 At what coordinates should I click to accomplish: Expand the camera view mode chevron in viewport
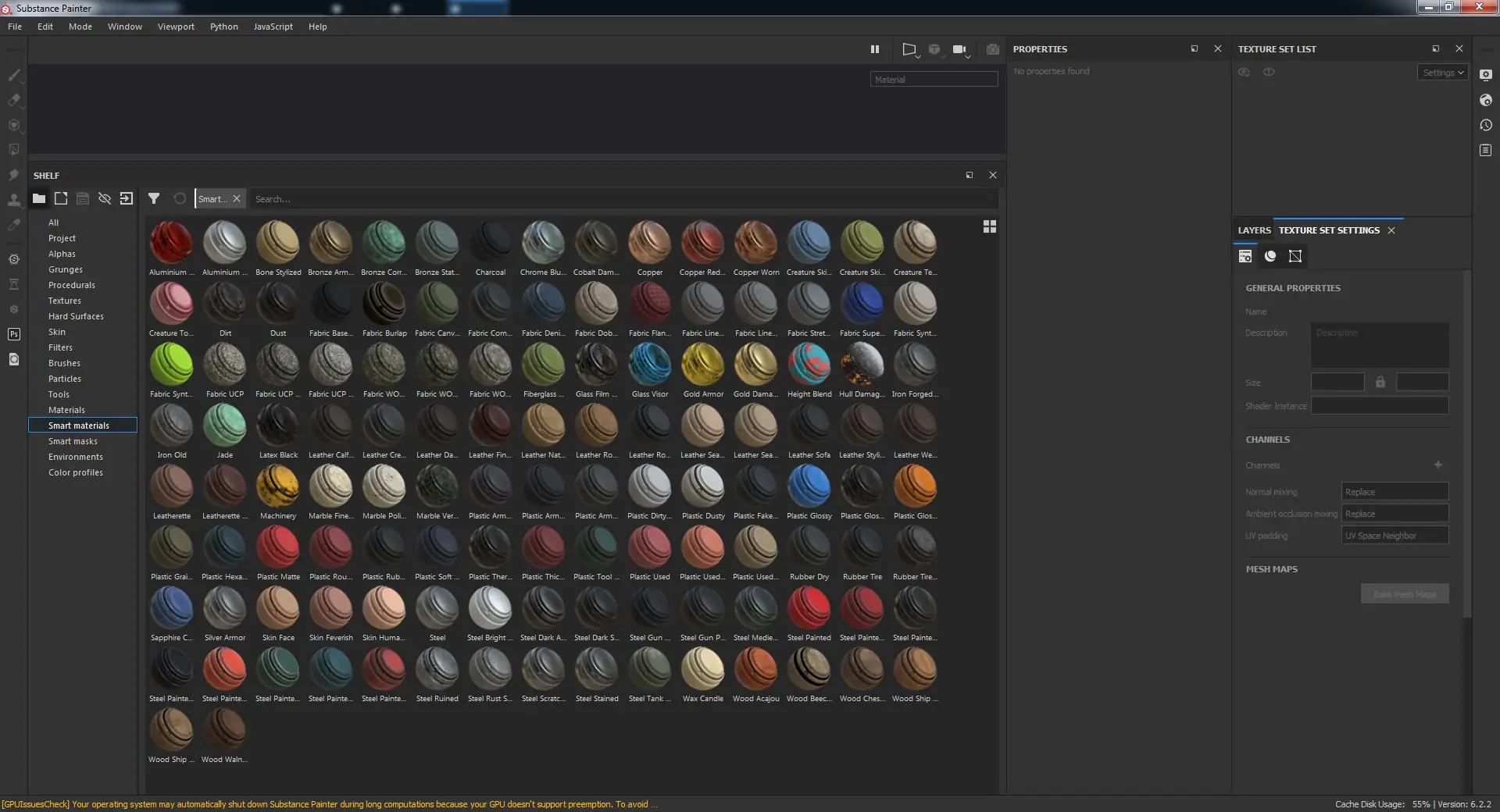(x=969, y=57)
